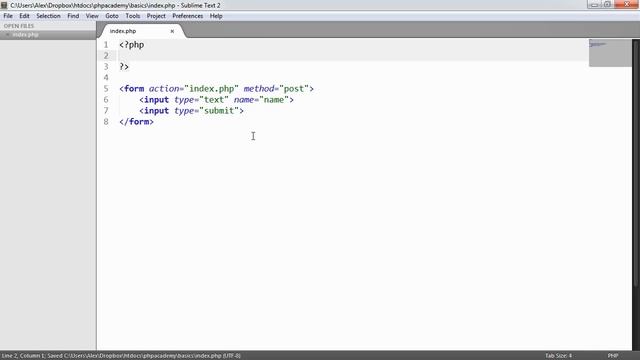640x360 pixels.
Task: Maximize the Sublime Text window
Action: click(607, 4)
